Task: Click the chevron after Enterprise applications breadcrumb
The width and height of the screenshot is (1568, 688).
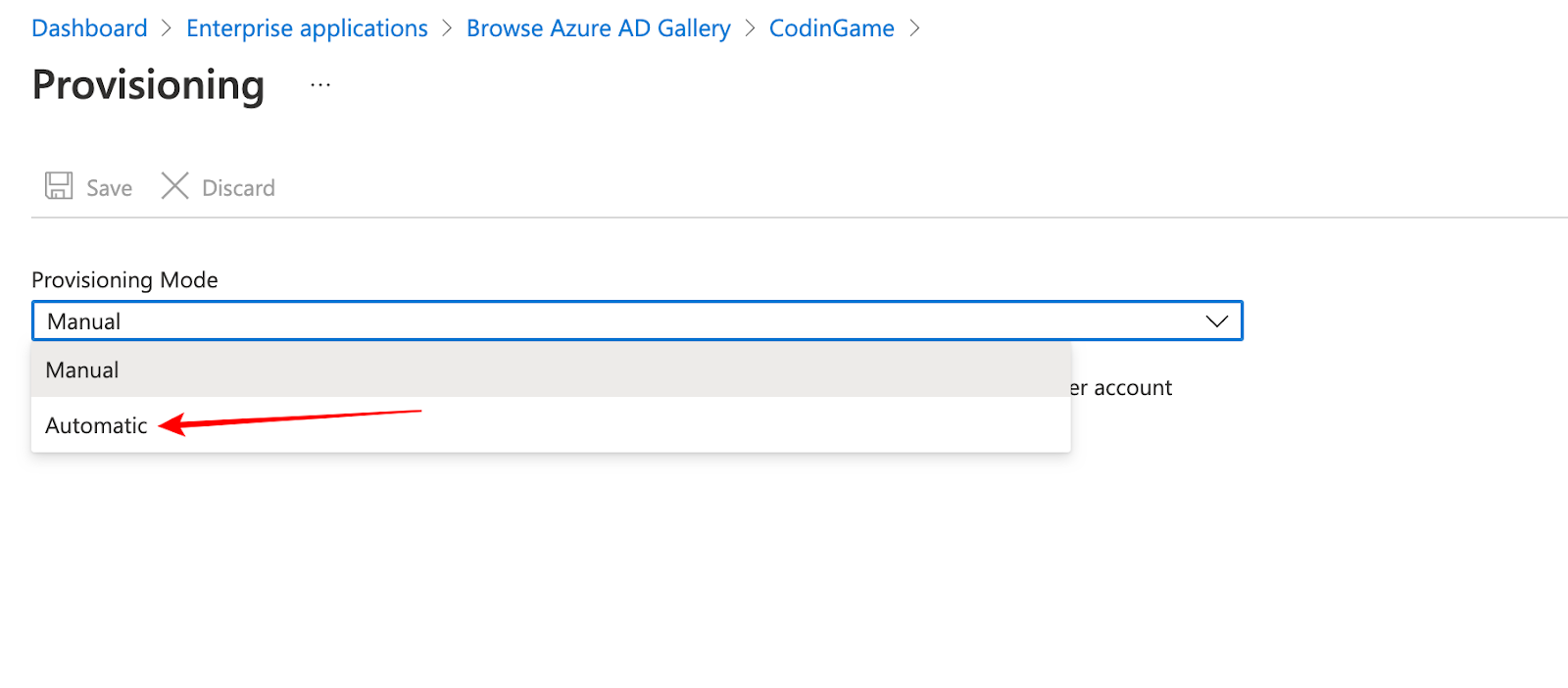Action: tap(447, 28)
